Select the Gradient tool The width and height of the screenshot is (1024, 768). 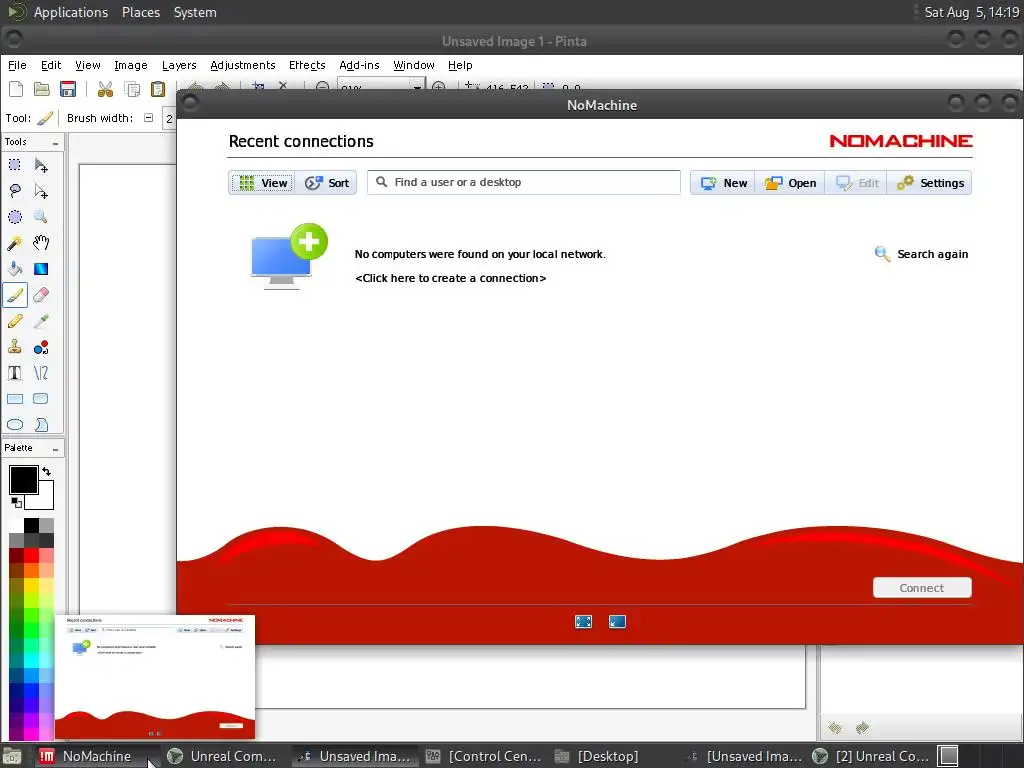pyautogui.click(x=40, y=269)
